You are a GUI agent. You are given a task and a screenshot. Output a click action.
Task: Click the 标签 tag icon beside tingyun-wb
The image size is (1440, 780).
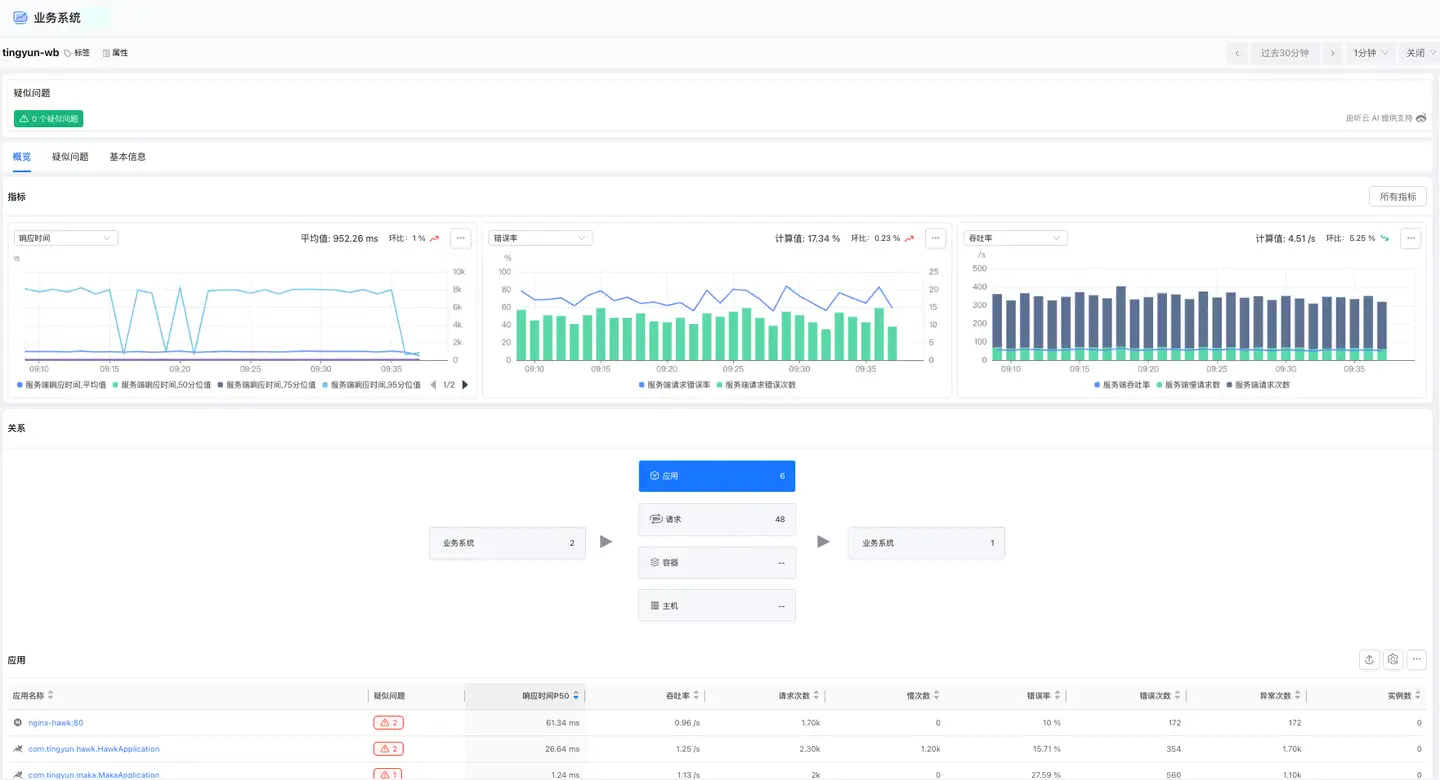point(69,53)
